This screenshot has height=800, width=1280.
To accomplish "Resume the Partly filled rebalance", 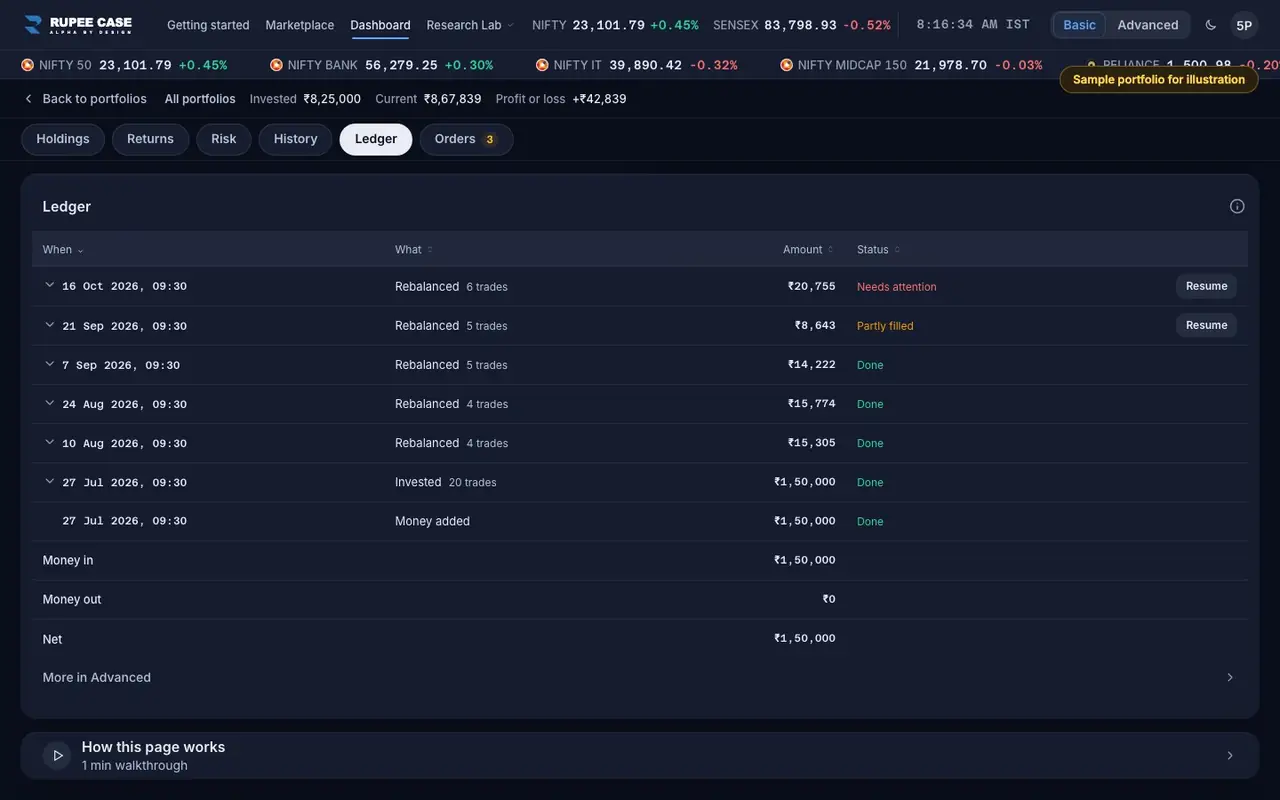I will (1206, 325).
